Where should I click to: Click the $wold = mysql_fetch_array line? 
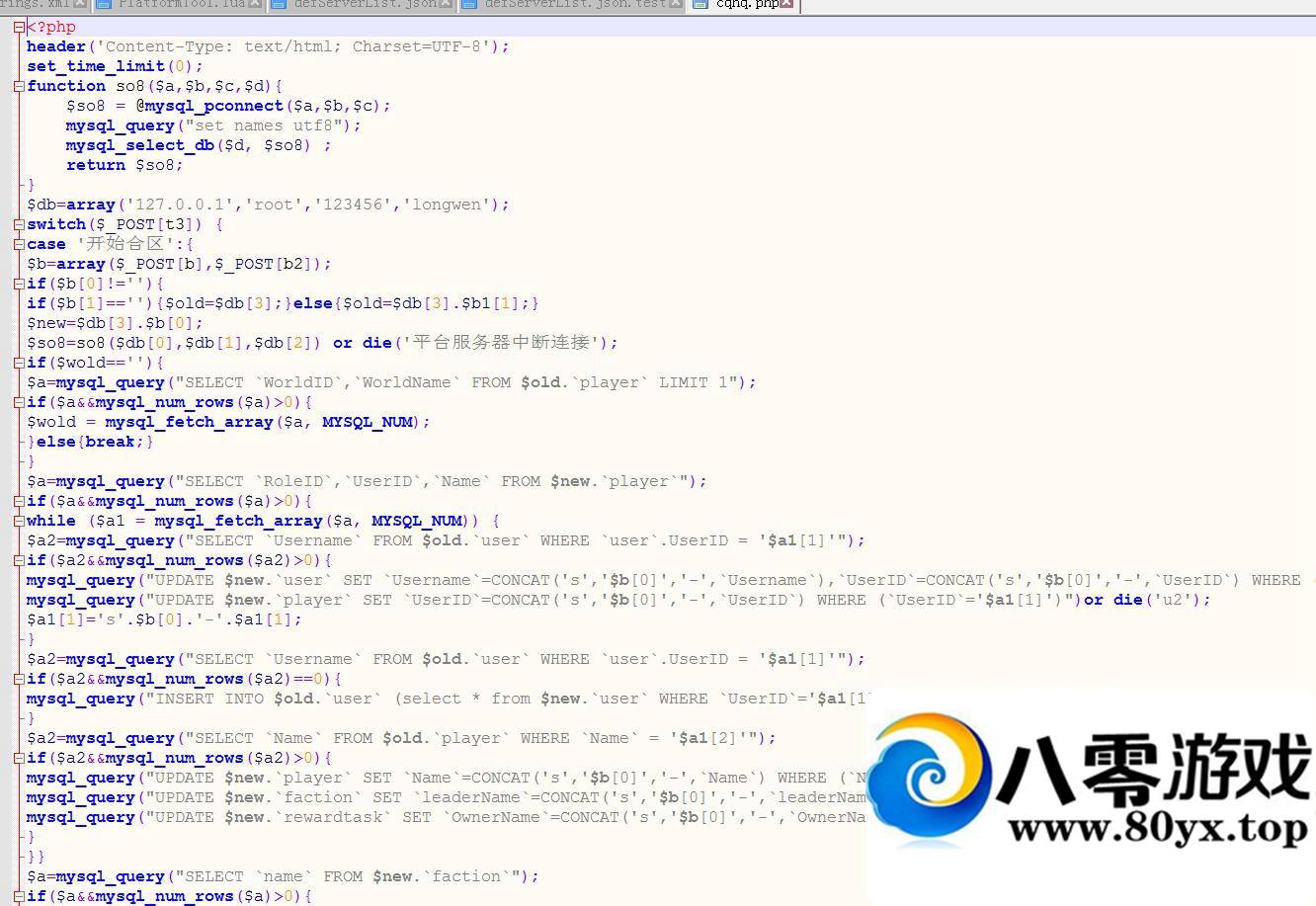tap(228, 422)
